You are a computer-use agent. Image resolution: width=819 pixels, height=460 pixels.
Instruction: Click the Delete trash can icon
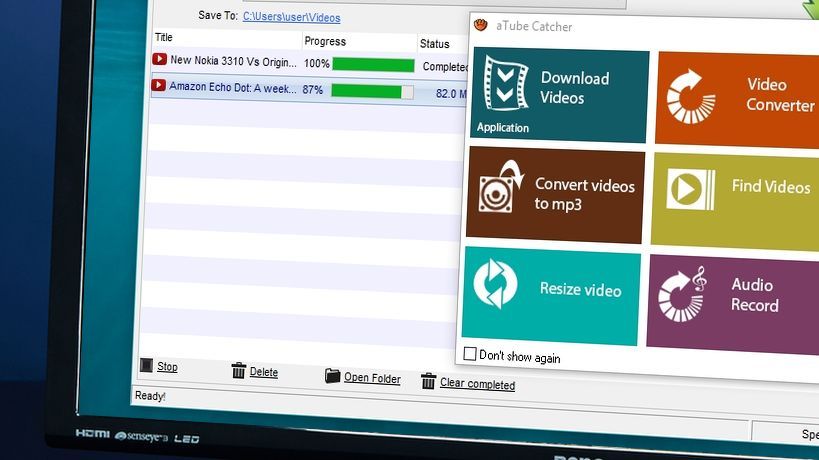[238, 370]
